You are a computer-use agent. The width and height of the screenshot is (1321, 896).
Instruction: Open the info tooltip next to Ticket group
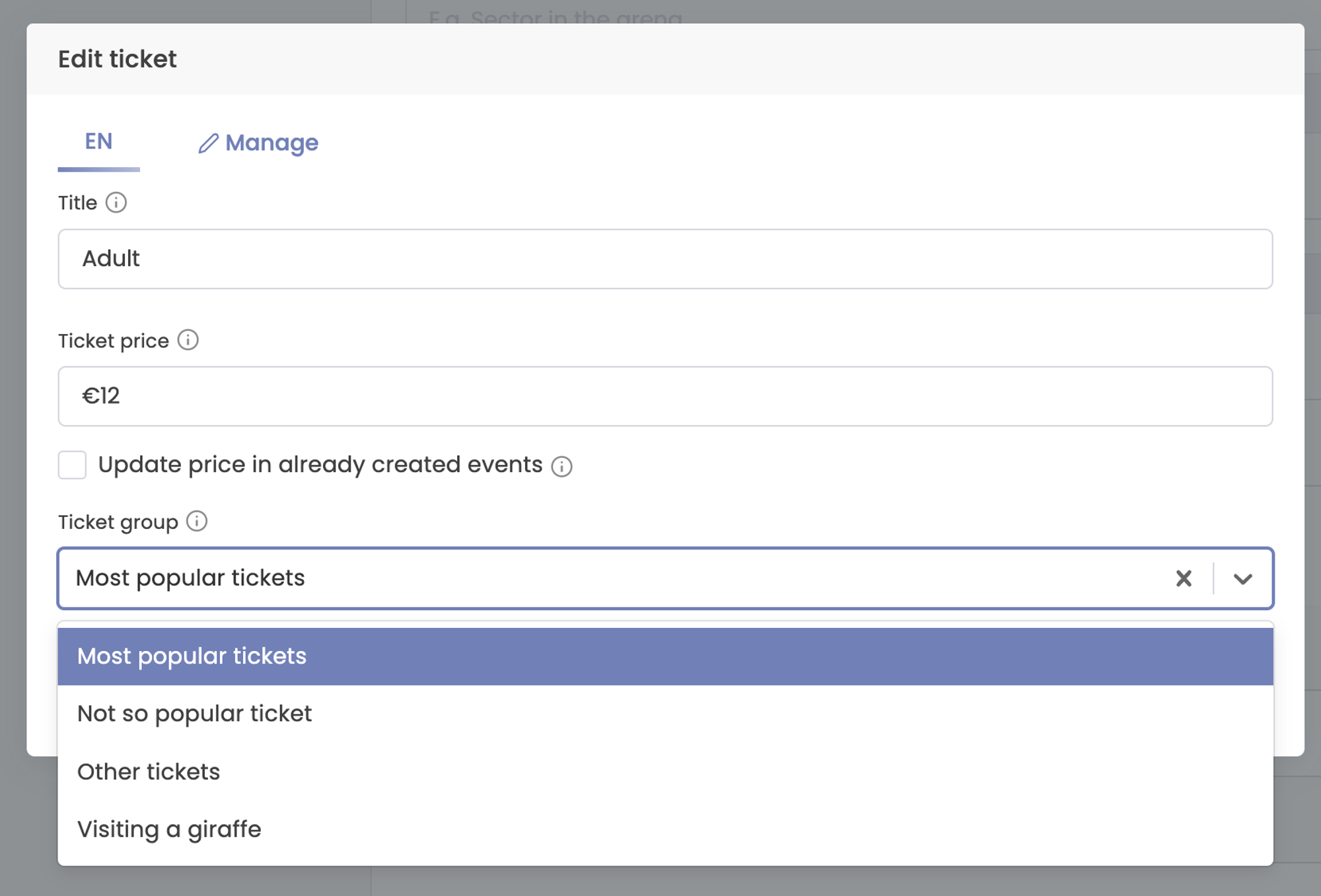click(x=197, y=522)
